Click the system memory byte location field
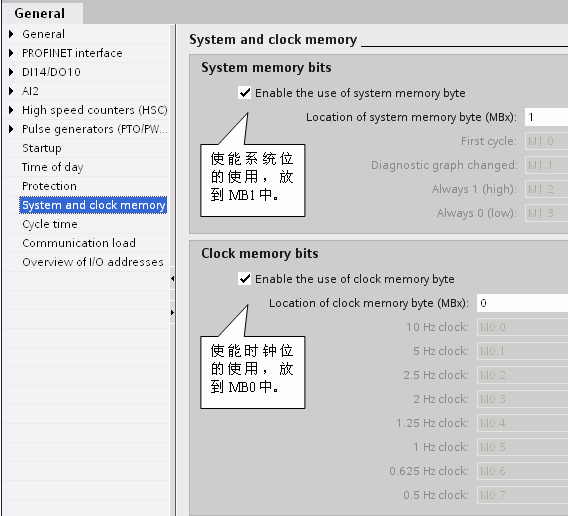The image size is (568, 516). click(x=546, y=117)
